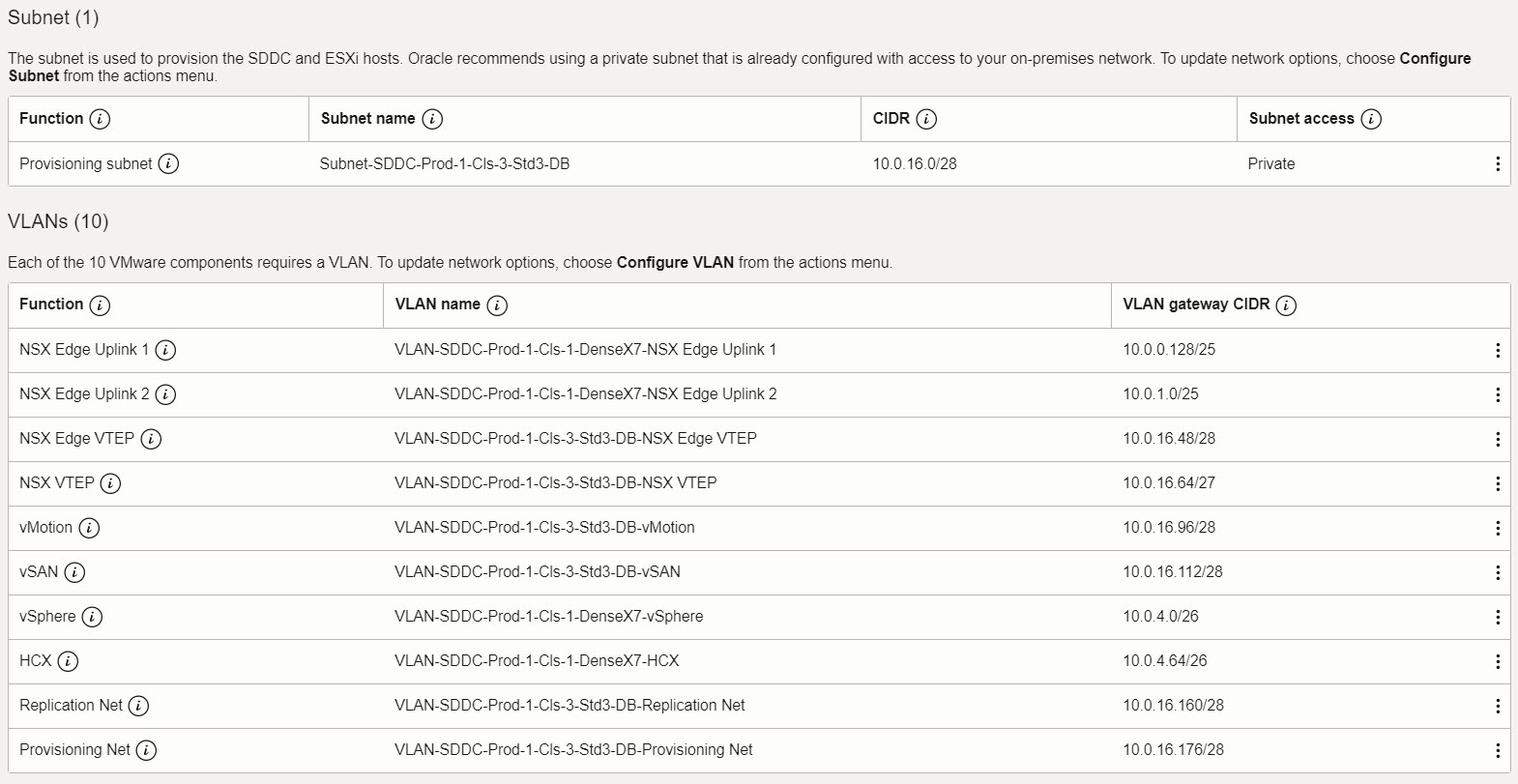
Task: Click the Private subnet access value
Action: pyautogui.click(x=1271, y=163)
